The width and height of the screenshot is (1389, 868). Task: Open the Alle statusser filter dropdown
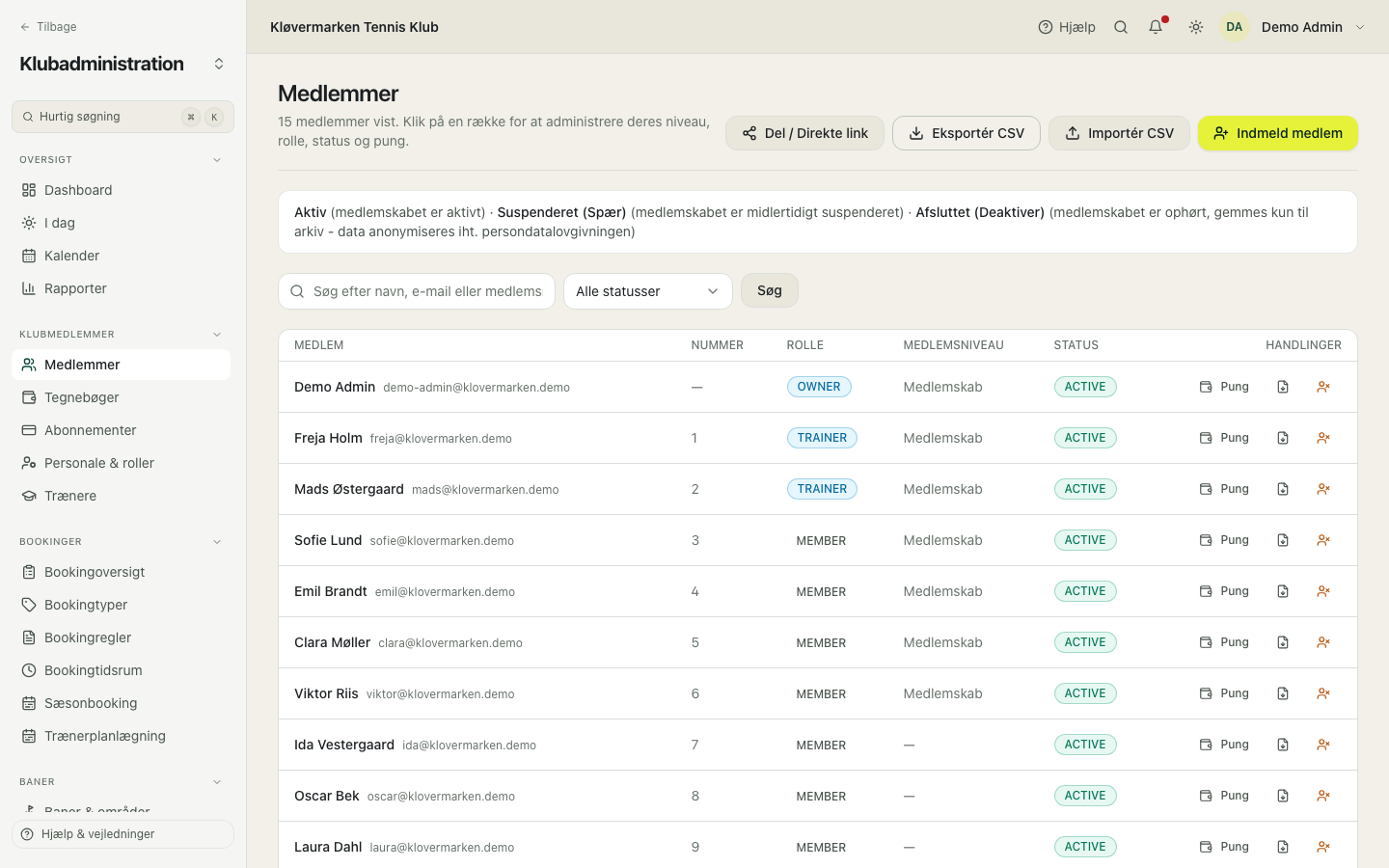[x=648, y=291]
